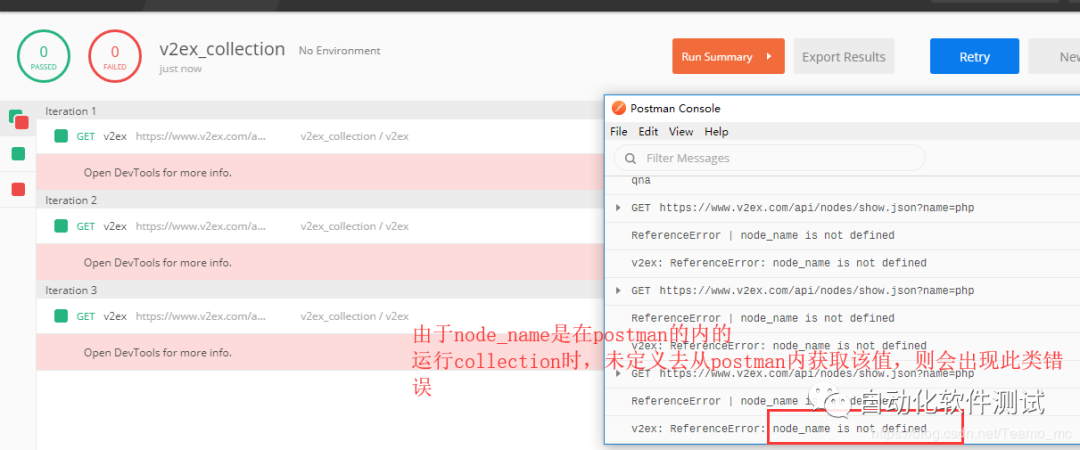Click 'v2ex_collection / v2ex' path in Iteration 1
Viewport: 1080px width, 450px height.
(355, 136)
